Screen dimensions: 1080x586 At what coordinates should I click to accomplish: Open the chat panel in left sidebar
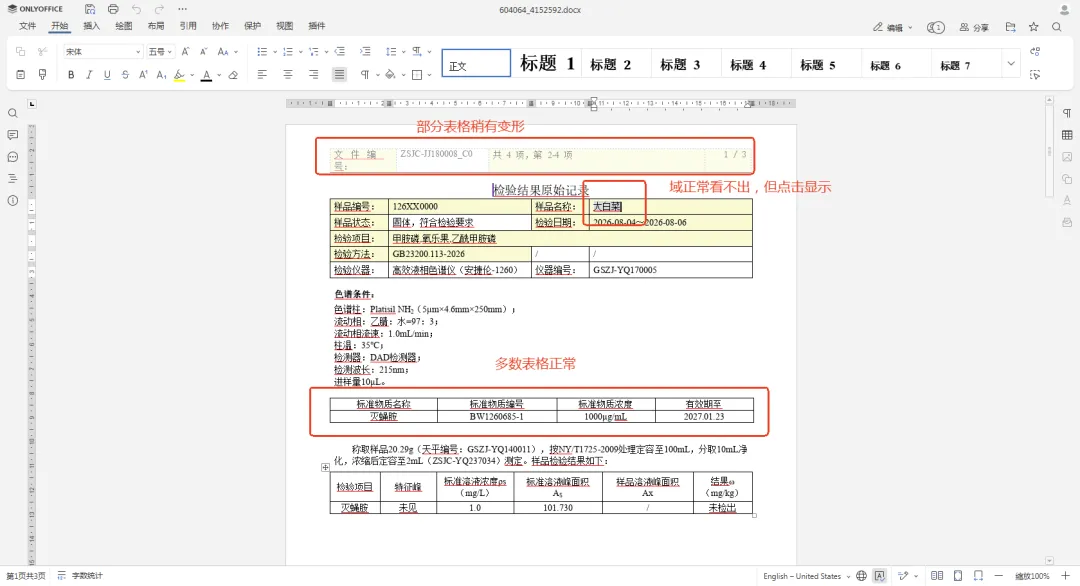pos(12,157)
